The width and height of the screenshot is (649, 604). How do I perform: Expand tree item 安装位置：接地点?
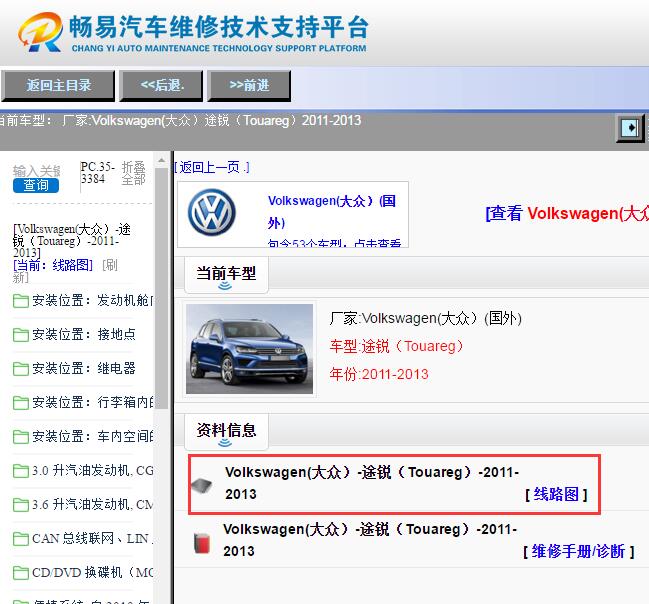(84, 334)
